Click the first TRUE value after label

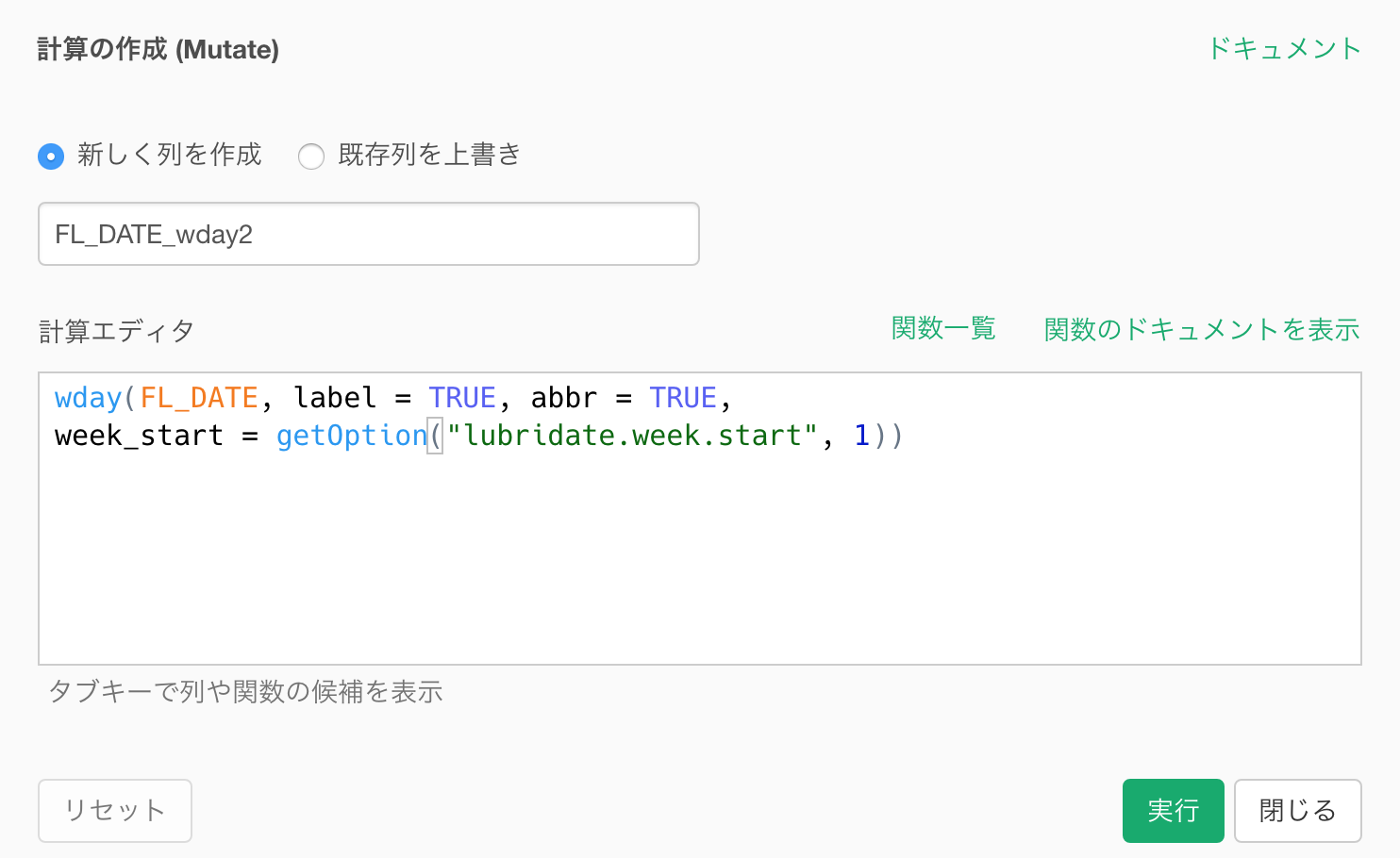coord(462,398)
